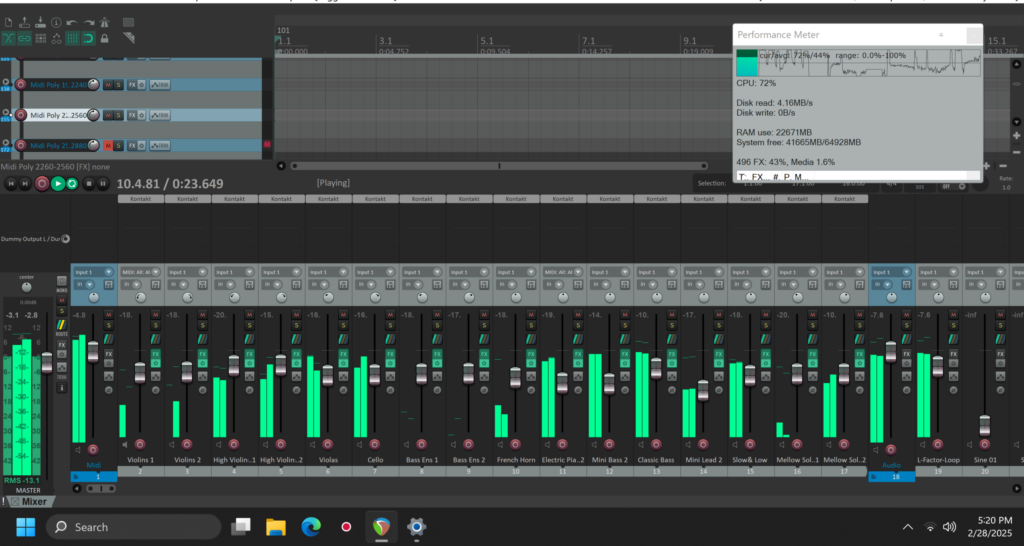Select channel number 12 strip for Mini Bass 2
Screen dimensions: 1024x546
[x=609, y=471]
